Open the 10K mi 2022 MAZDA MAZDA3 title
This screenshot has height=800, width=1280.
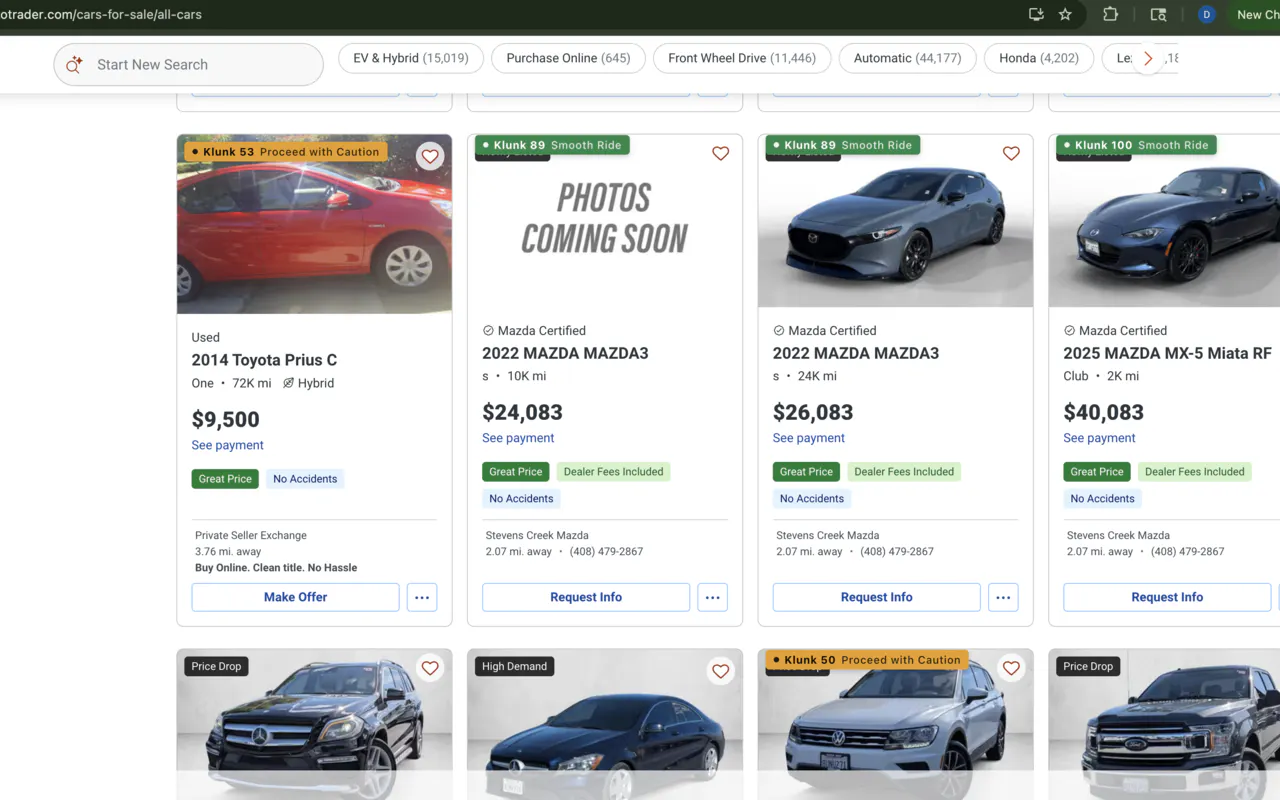tap(565, 353)
